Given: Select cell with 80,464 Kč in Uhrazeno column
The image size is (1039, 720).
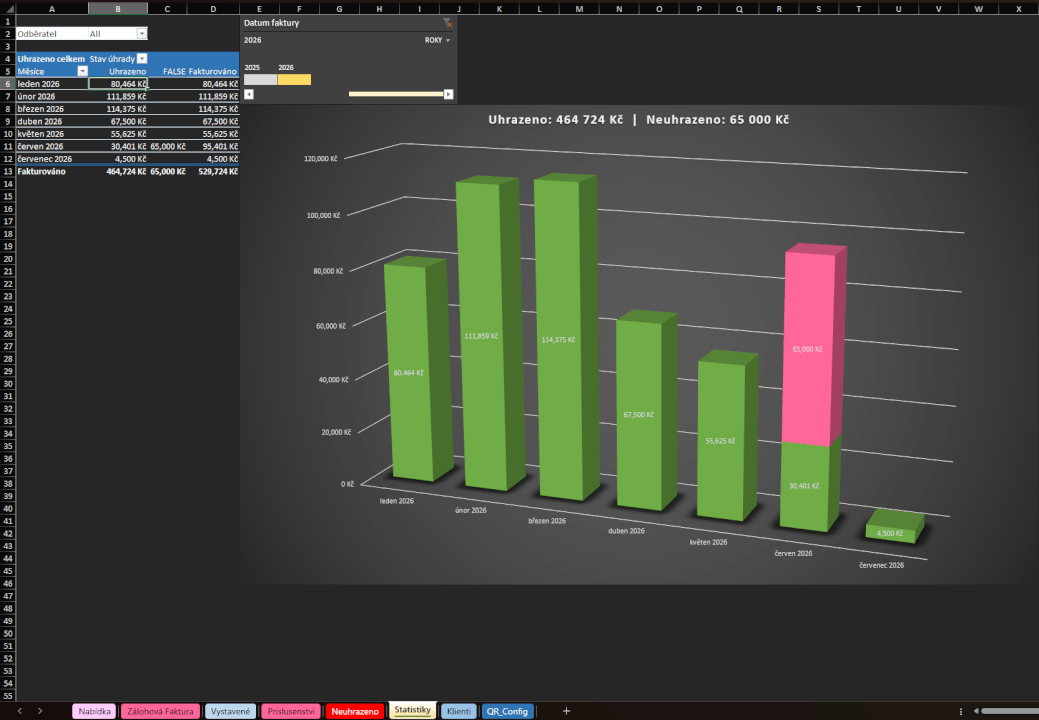Looking at the screenshot, I should pos(118,84).
